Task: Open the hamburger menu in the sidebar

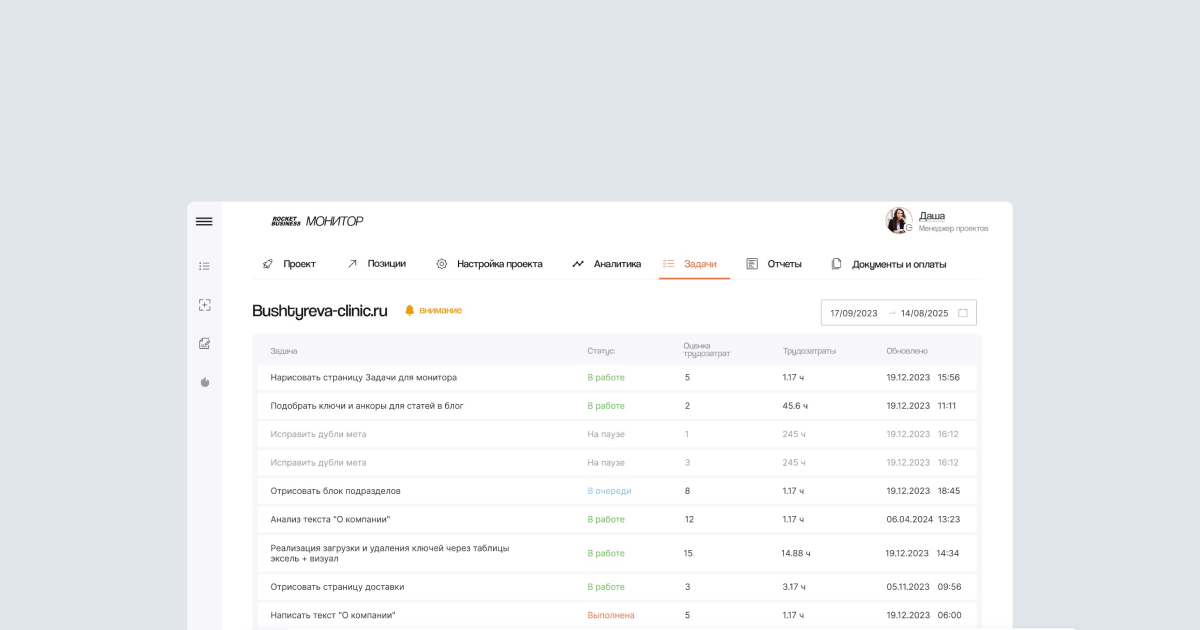Action: pyautogui.click(x=204, y=222)
